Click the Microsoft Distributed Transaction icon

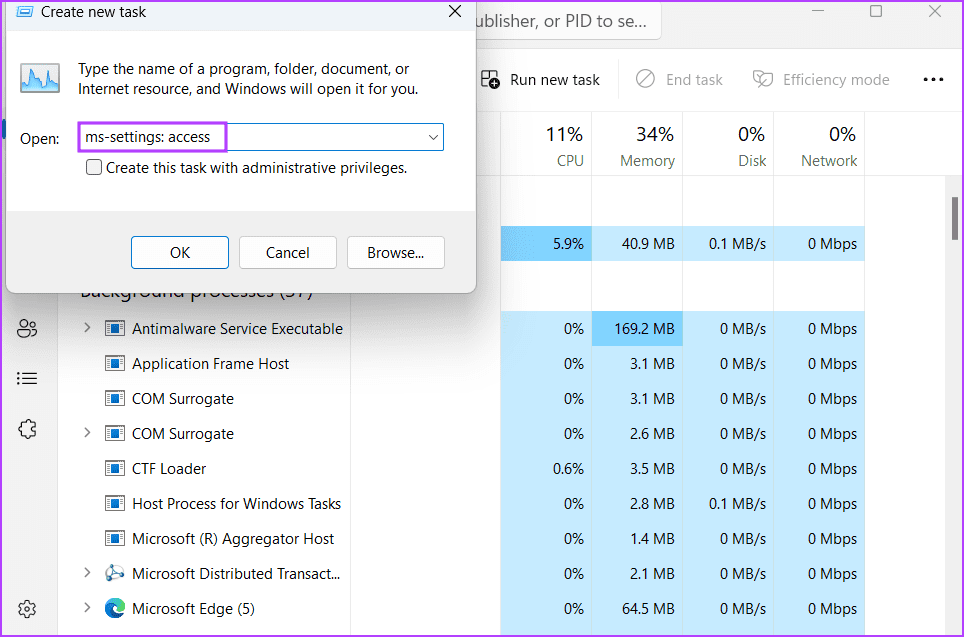point(115,574)
